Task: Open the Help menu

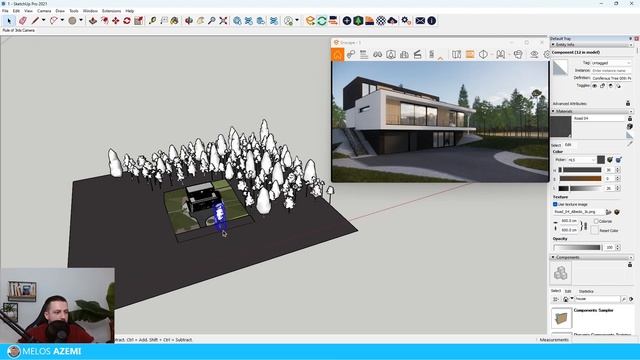Action: point(130,11)
